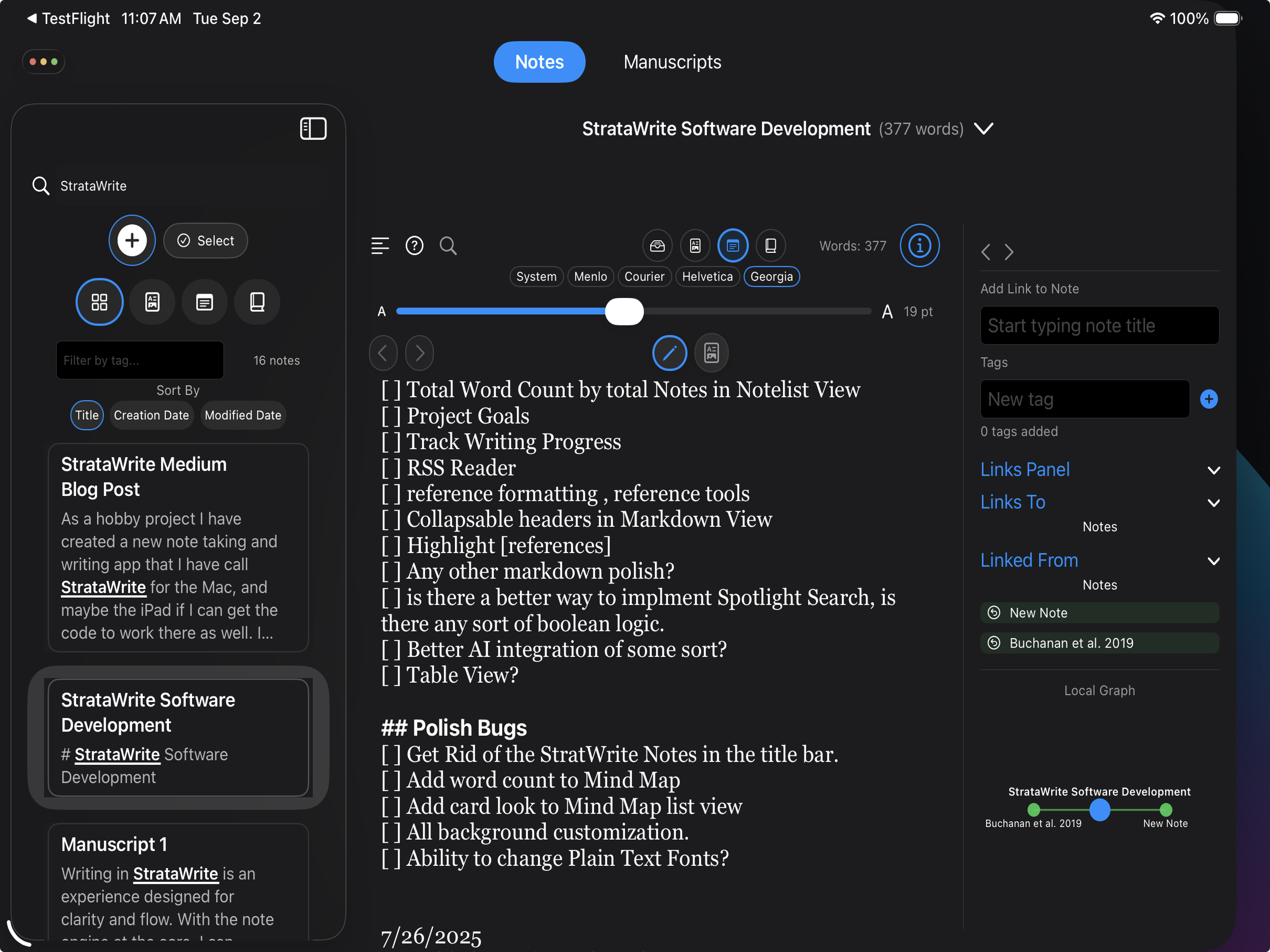Adjust the font size slider thumb
This screenshot has width=1270, height=952.
[x=624, y=312]
